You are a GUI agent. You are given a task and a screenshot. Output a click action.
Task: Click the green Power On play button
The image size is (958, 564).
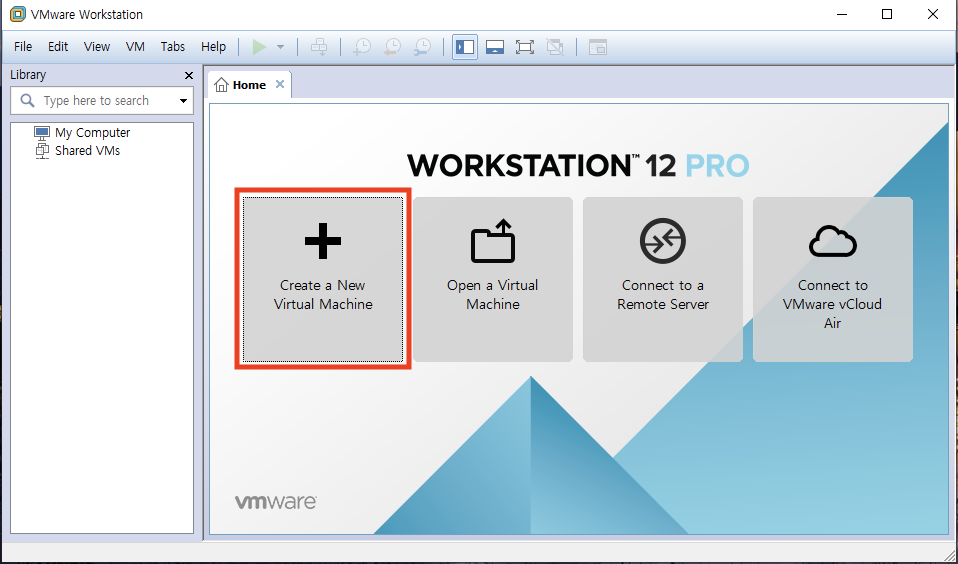coord(259,47)
